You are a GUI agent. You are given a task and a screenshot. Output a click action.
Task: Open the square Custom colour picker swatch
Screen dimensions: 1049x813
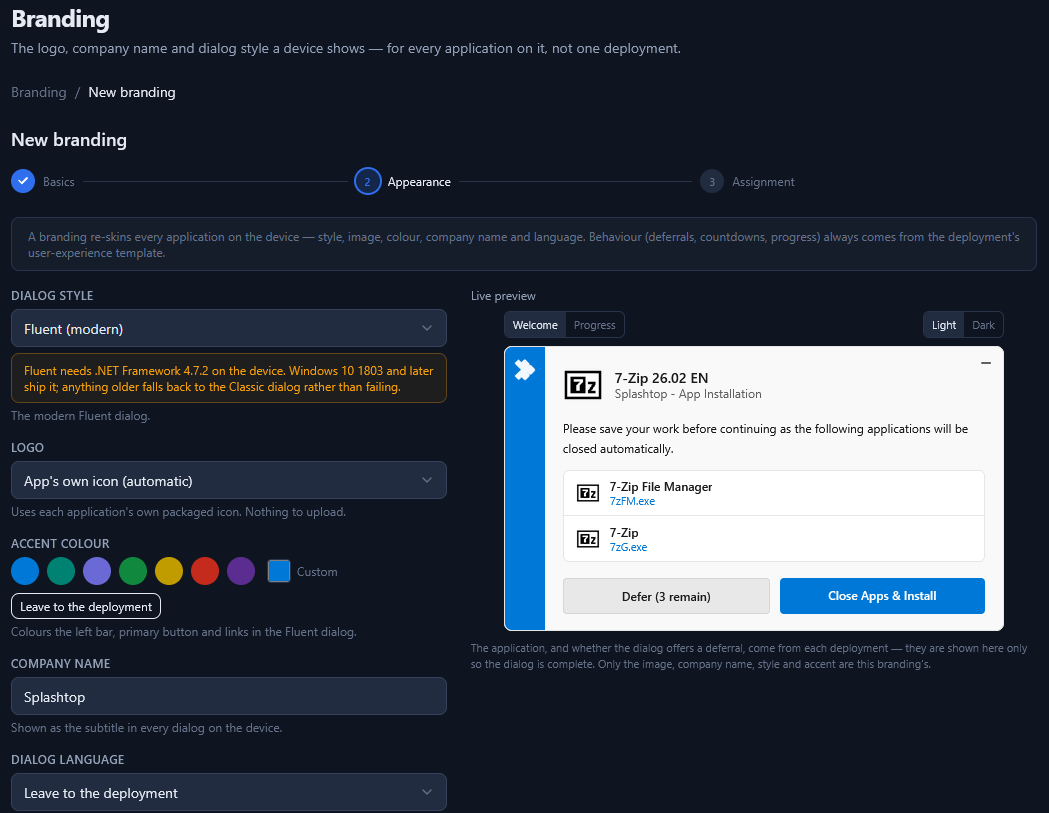[x=279, y=571]
